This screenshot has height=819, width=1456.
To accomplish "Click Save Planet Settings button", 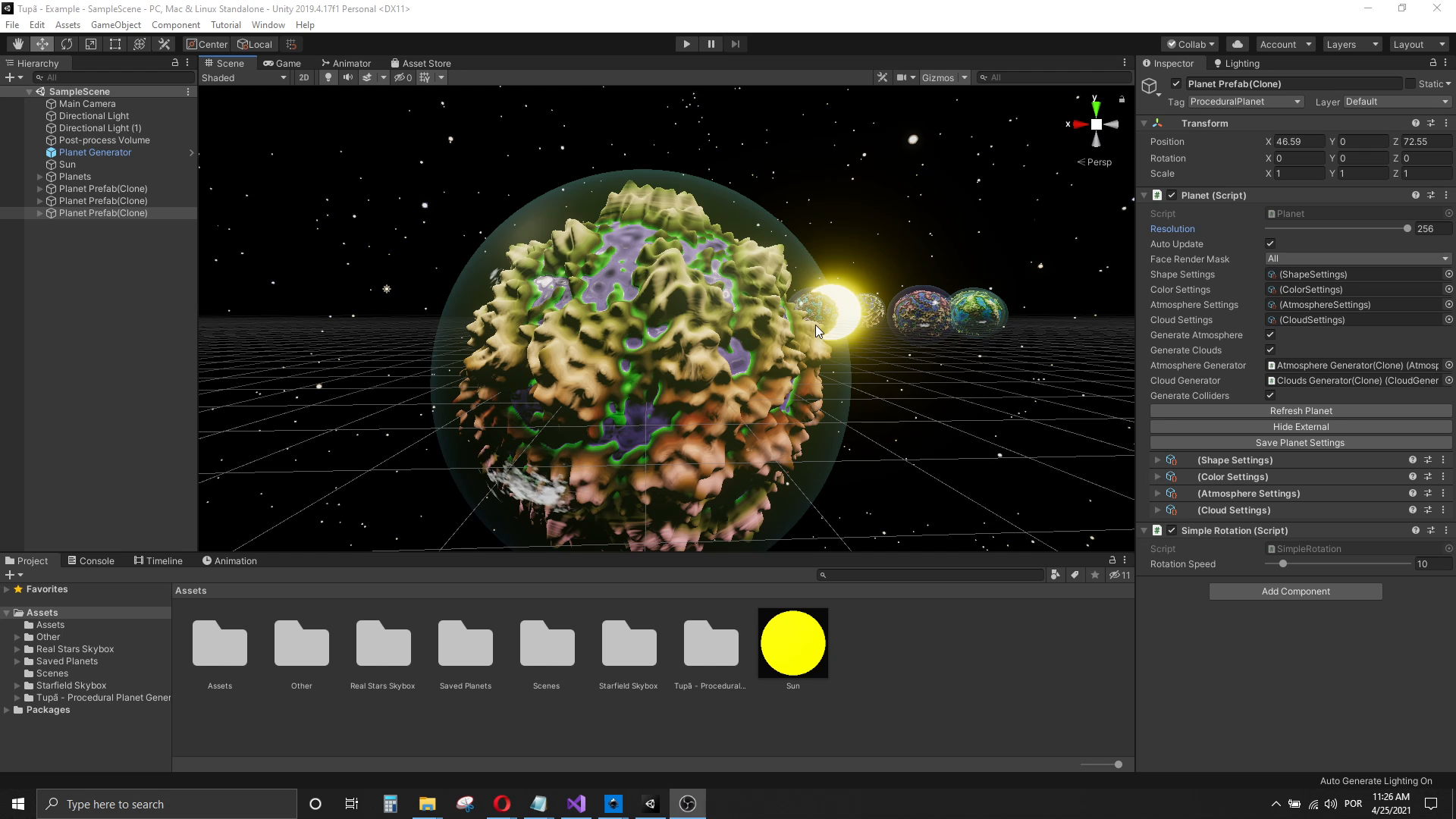I will click(x=1301, y=442).
